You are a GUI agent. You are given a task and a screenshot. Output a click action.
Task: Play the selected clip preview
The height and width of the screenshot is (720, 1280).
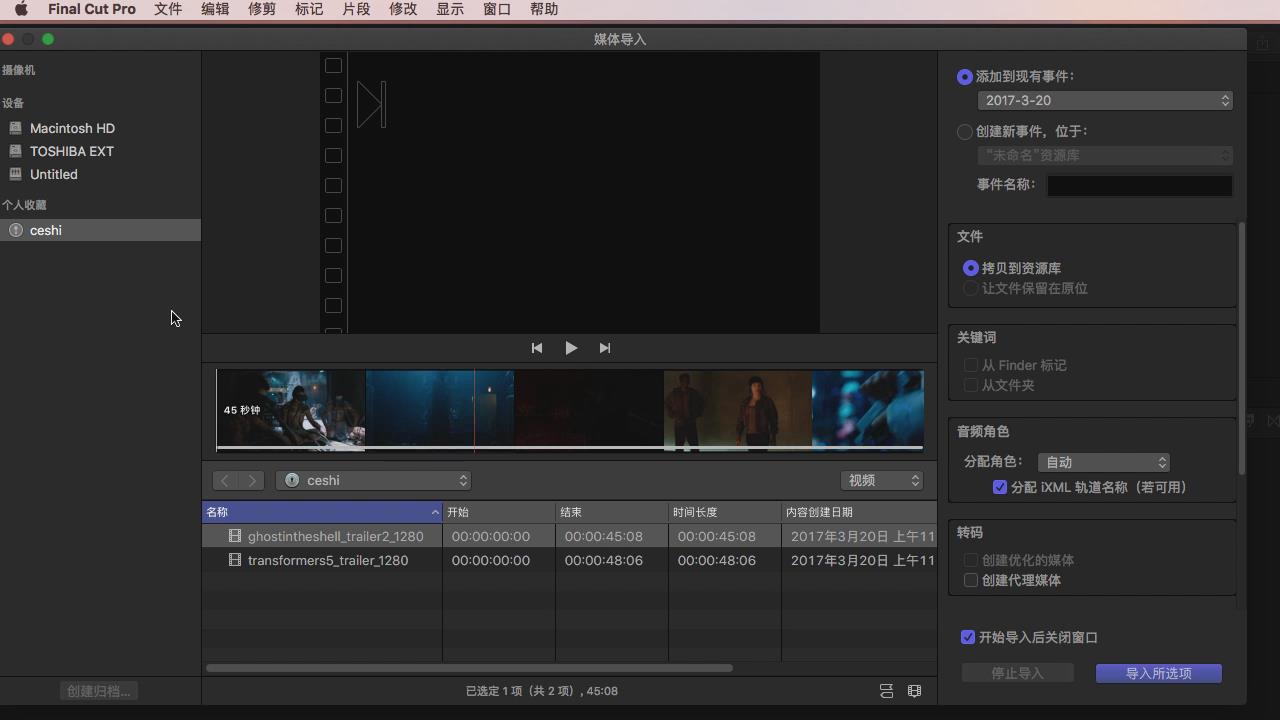point(571,348)
